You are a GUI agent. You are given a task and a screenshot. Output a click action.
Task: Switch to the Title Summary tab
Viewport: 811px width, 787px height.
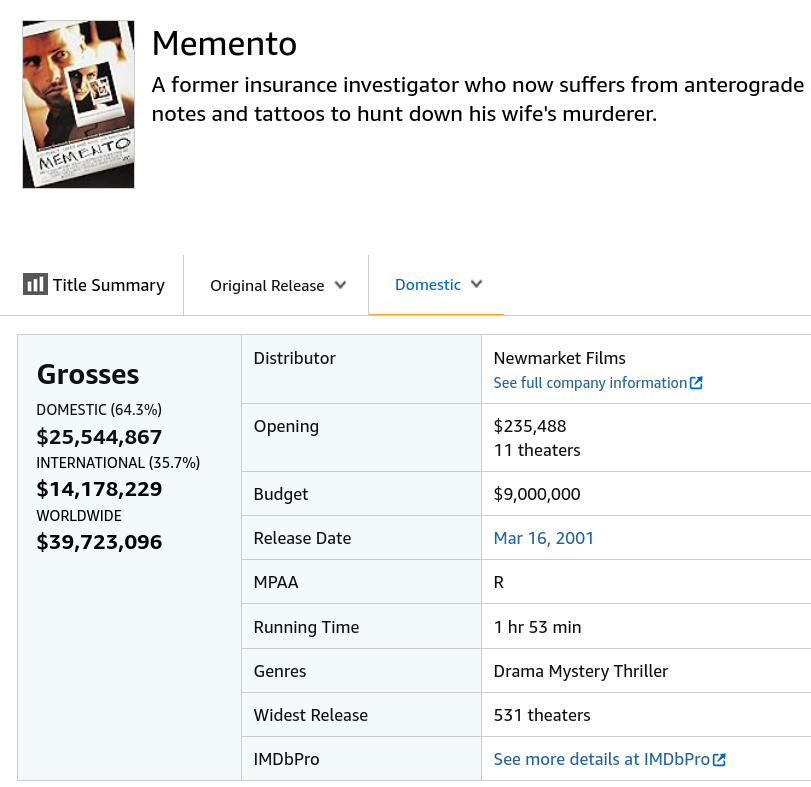(108, 285)
